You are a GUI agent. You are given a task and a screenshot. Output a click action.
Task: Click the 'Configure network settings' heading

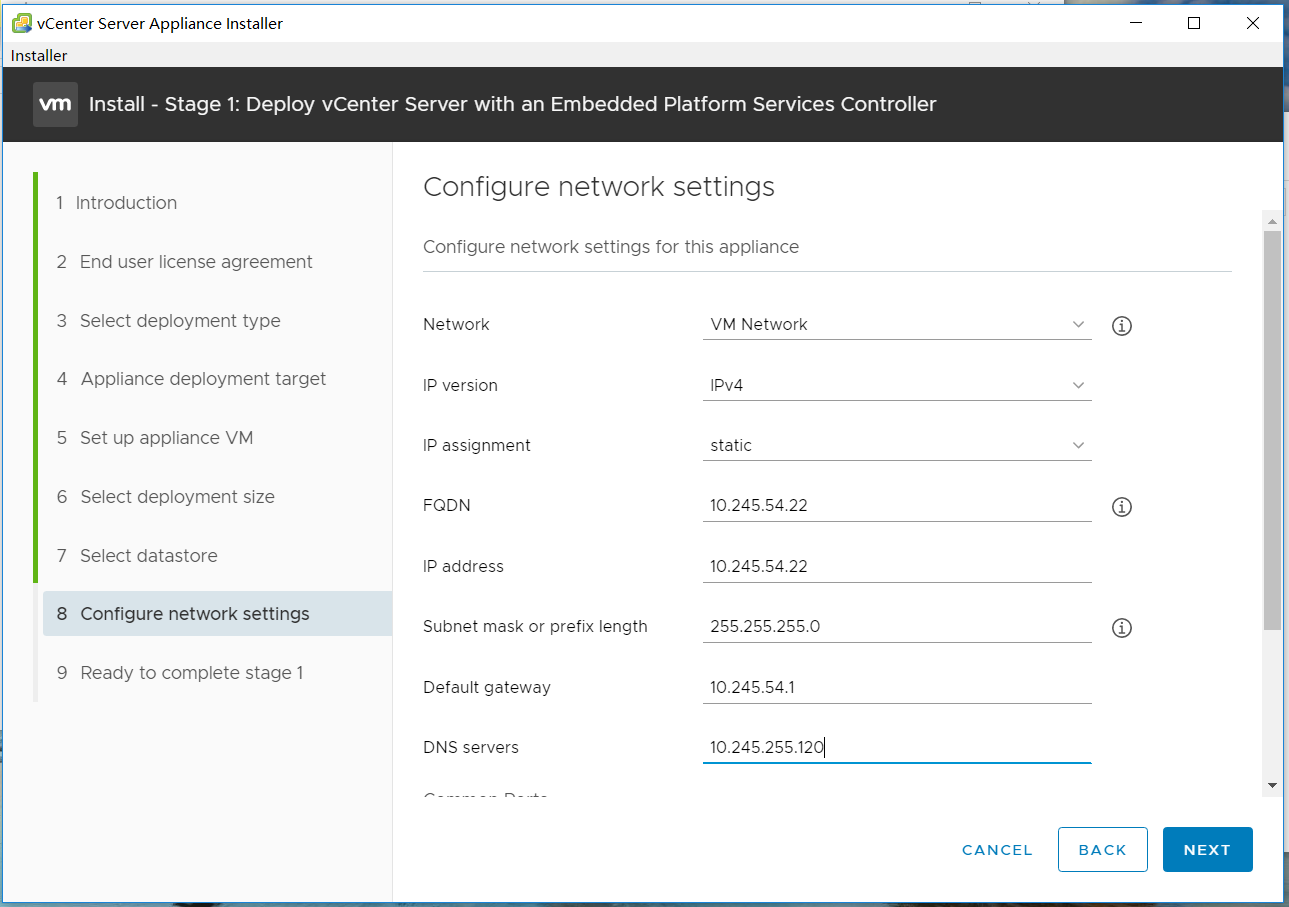click(599, 187)
